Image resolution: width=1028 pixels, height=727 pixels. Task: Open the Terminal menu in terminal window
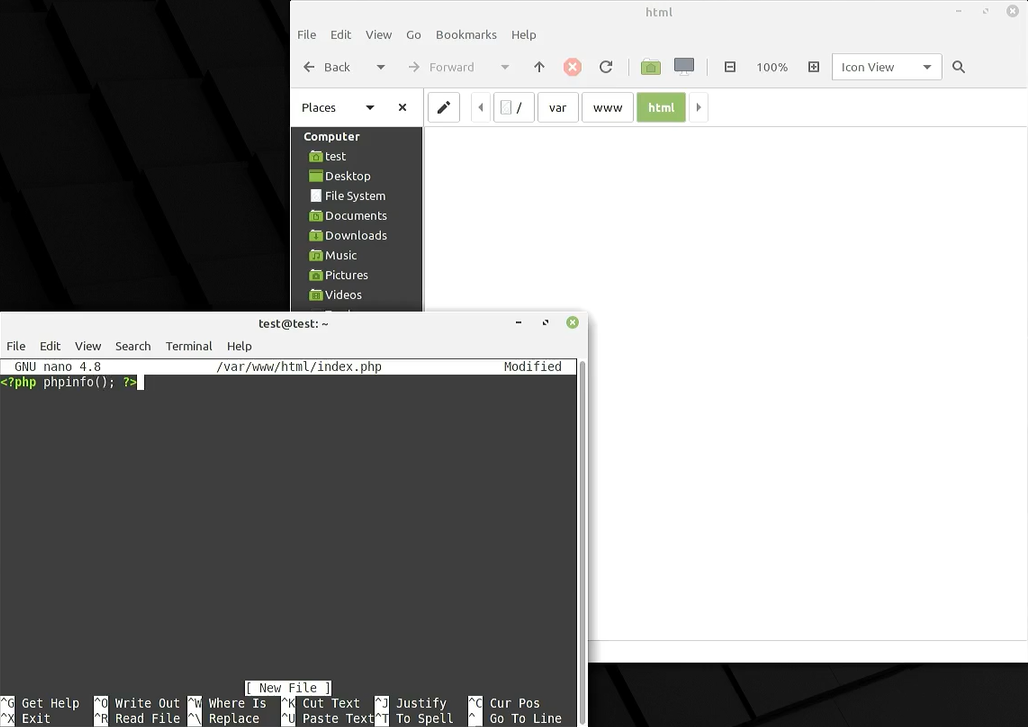(189, 346)
